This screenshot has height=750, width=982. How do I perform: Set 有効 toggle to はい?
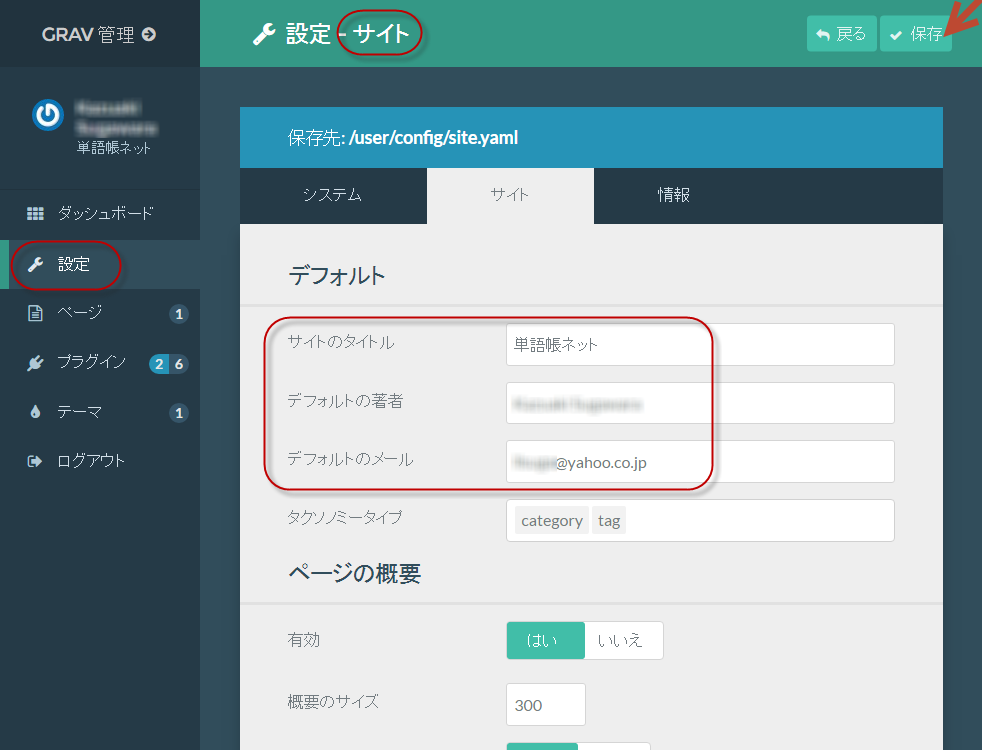click(x=545, y=641)
